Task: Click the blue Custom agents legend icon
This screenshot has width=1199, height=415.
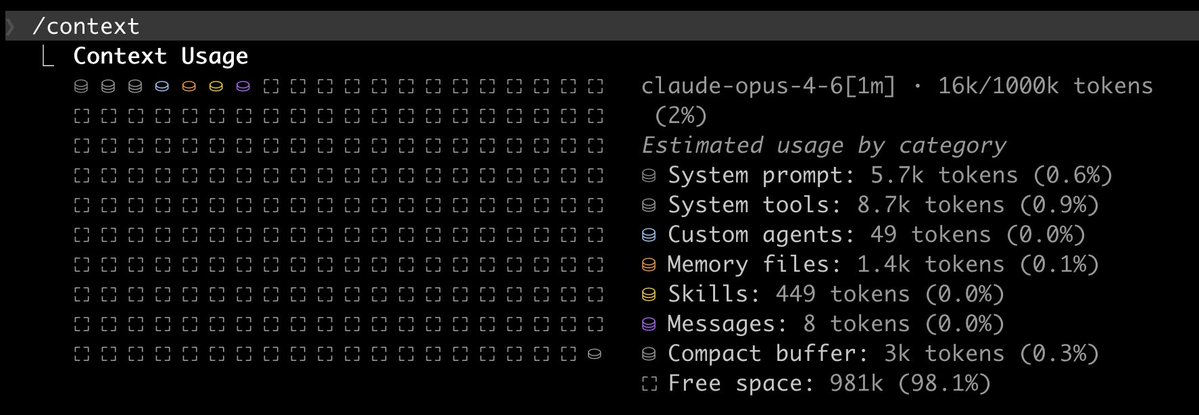Action: pos(650,236)
